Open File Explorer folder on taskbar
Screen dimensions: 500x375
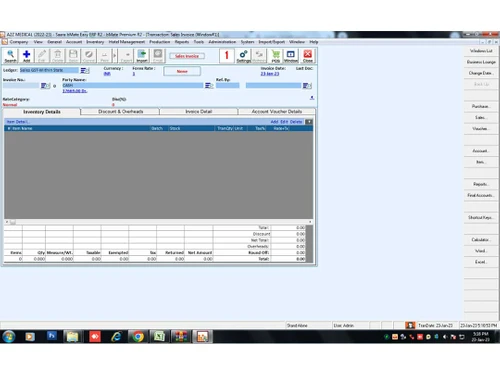tap(73, 337)
